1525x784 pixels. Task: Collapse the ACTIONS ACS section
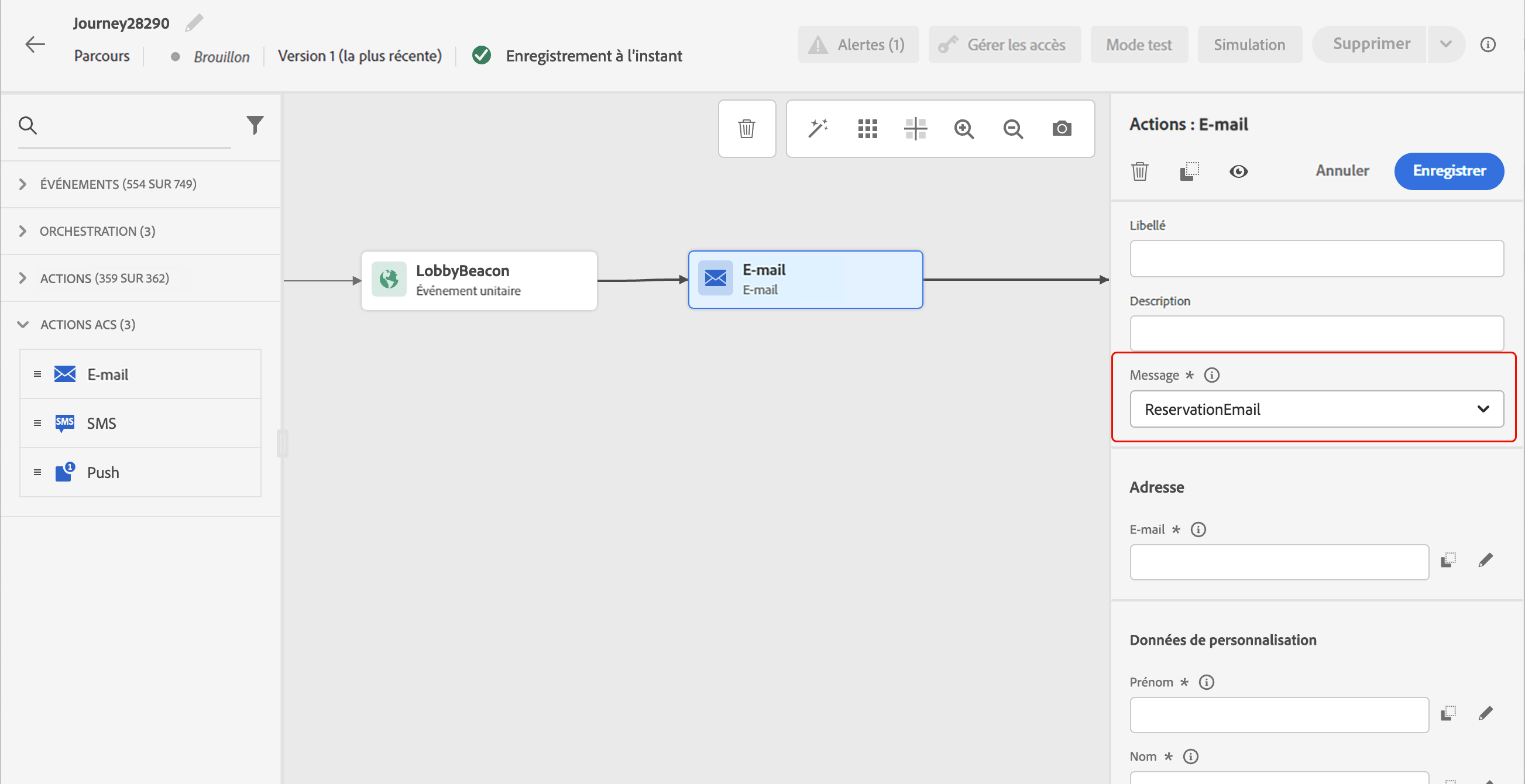pyautogui.click(x=22, y=324)
